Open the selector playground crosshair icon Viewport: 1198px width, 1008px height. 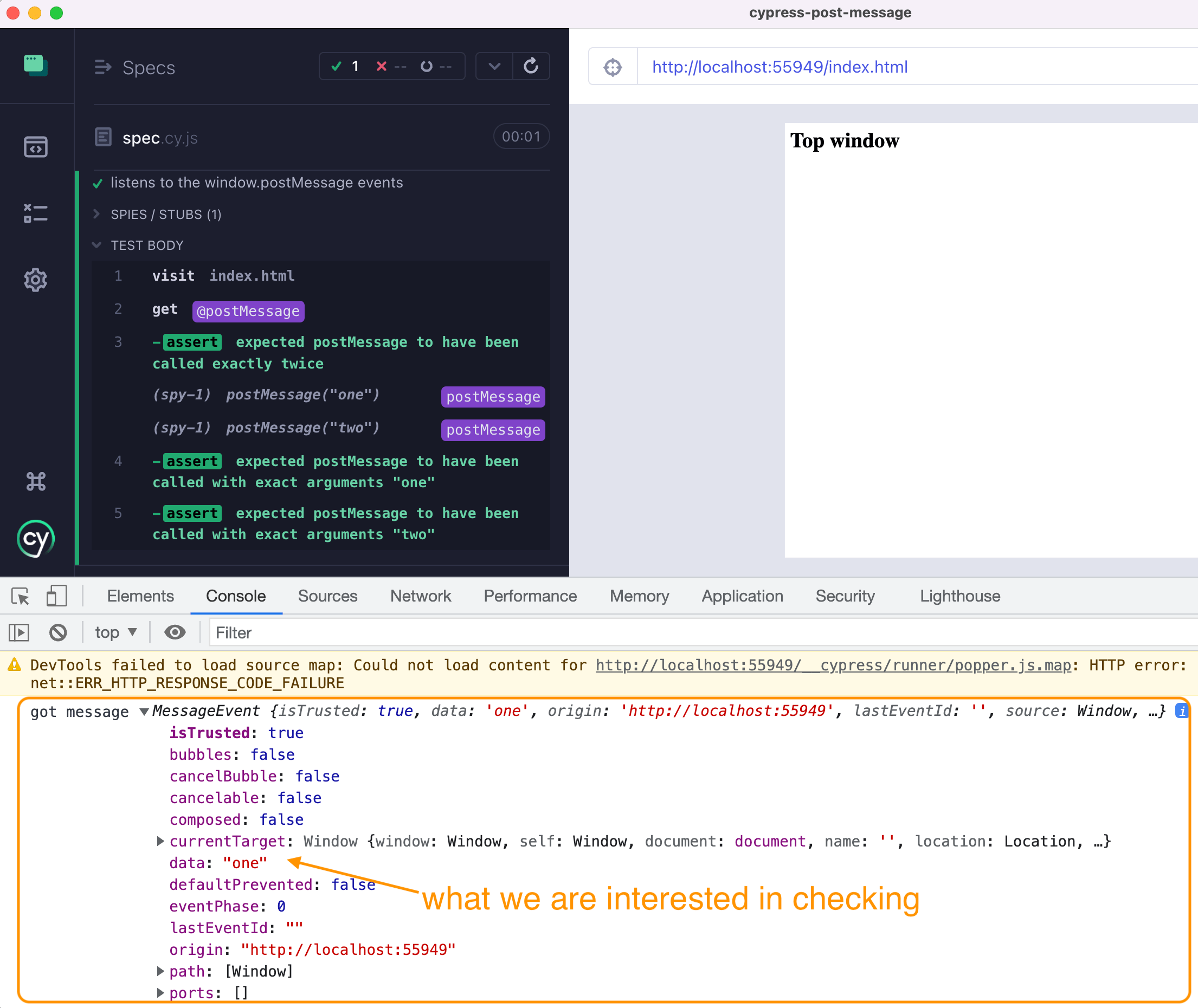[612, 66]
